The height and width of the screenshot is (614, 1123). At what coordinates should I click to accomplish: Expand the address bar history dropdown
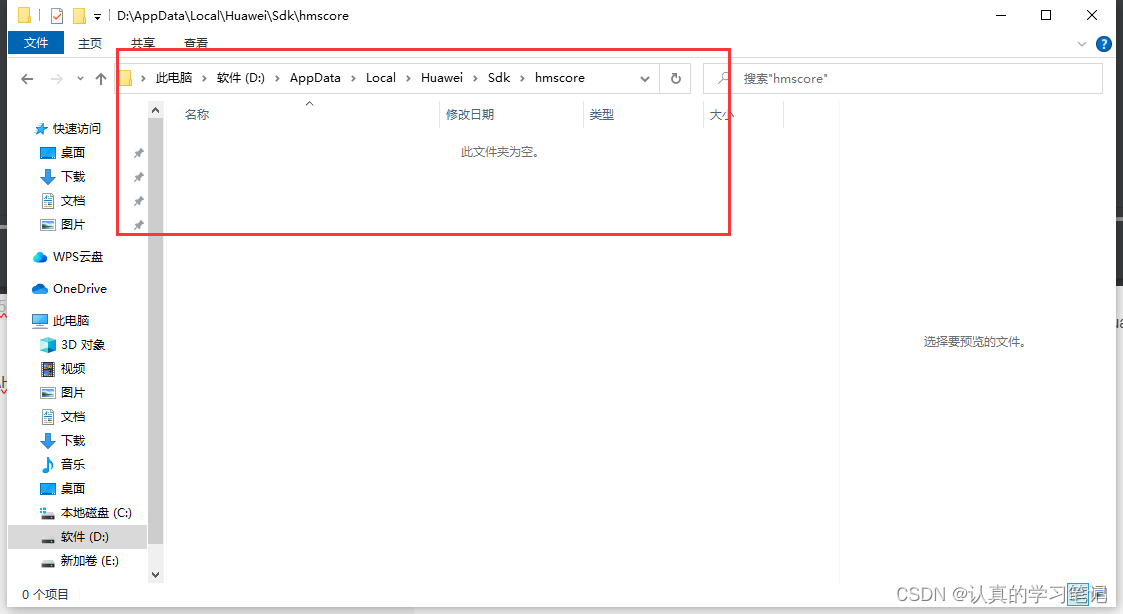pos(645,79)
